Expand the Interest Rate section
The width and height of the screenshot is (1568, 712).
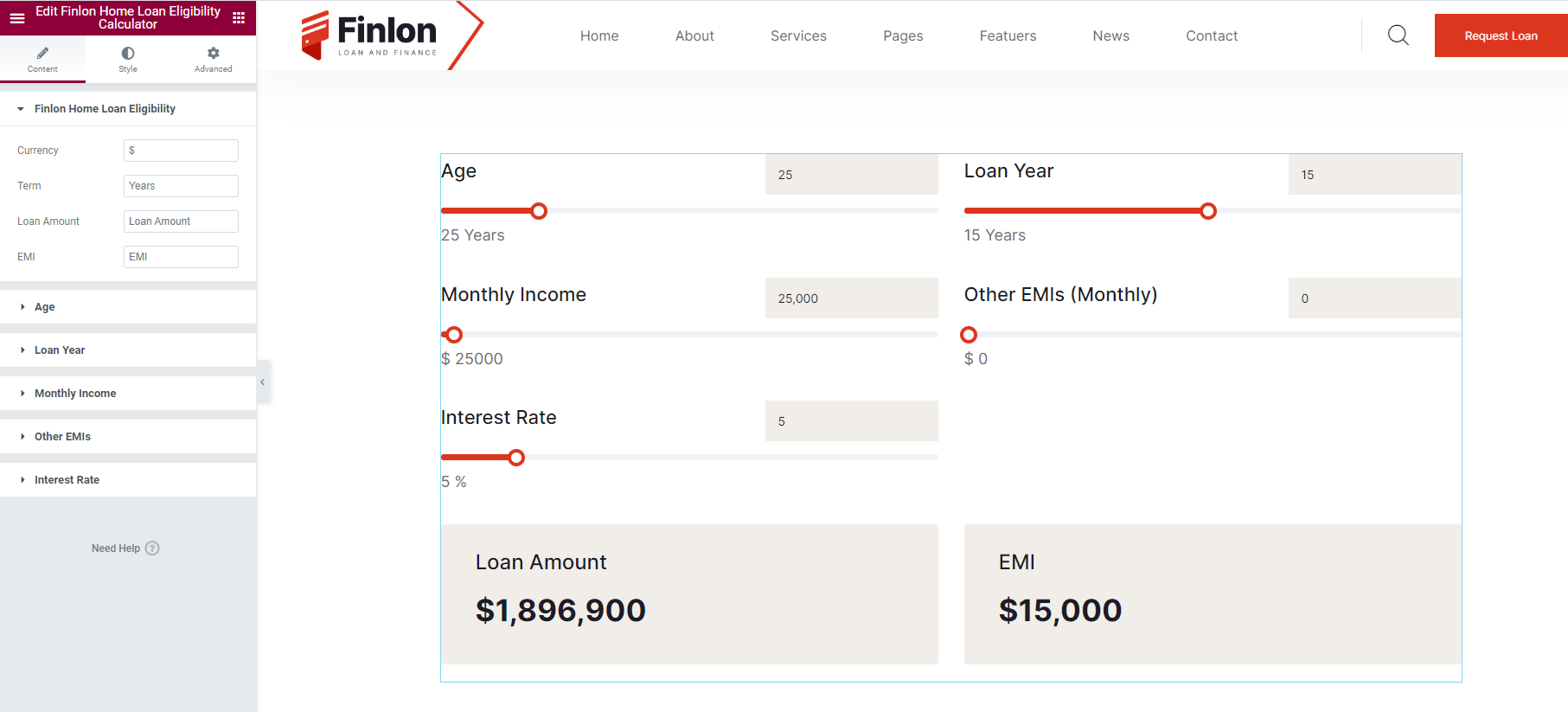(67, 480)
